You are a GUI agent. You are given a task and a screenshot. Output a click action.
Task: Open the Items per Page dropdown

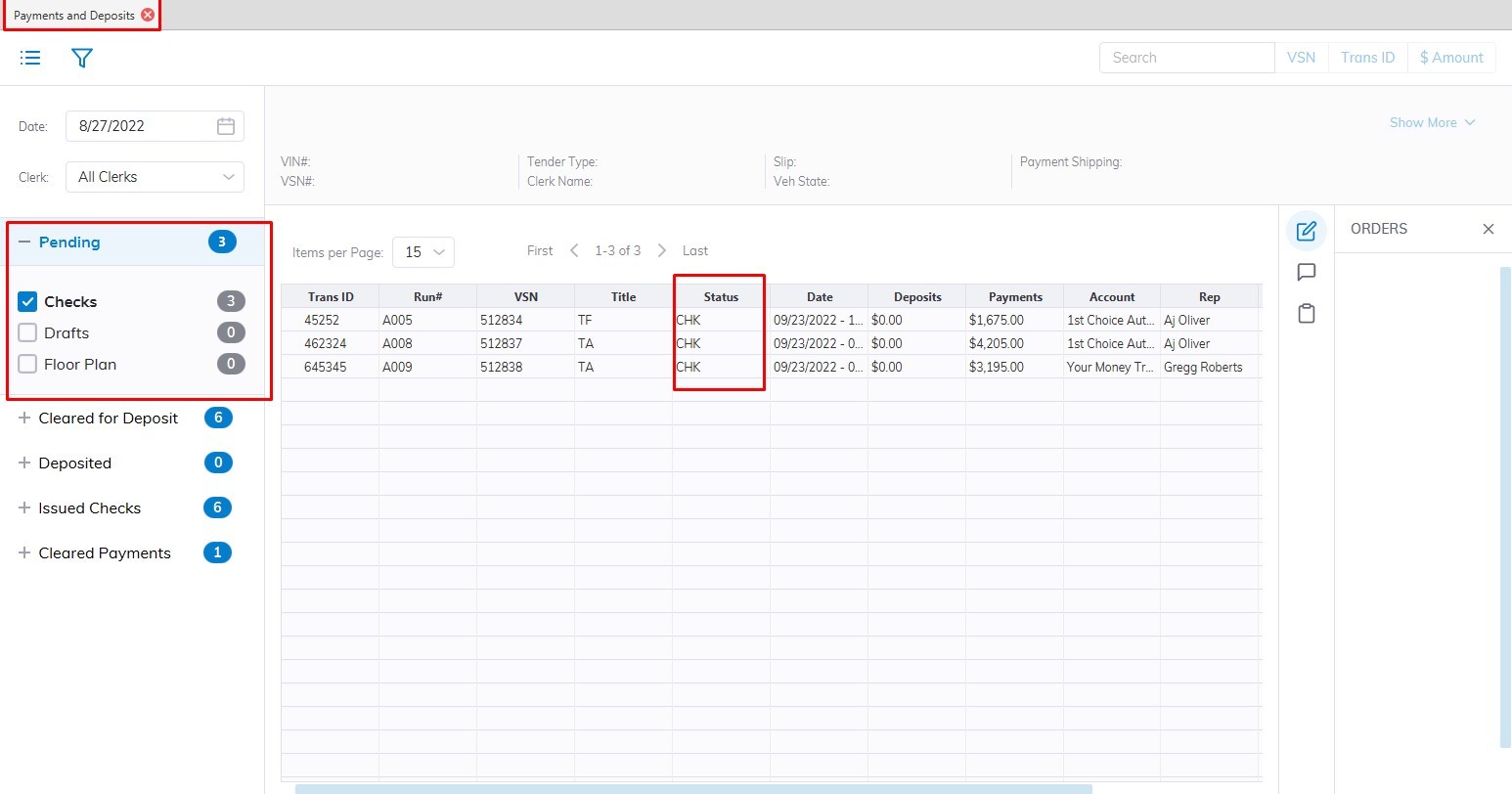[x=423, y=252]
